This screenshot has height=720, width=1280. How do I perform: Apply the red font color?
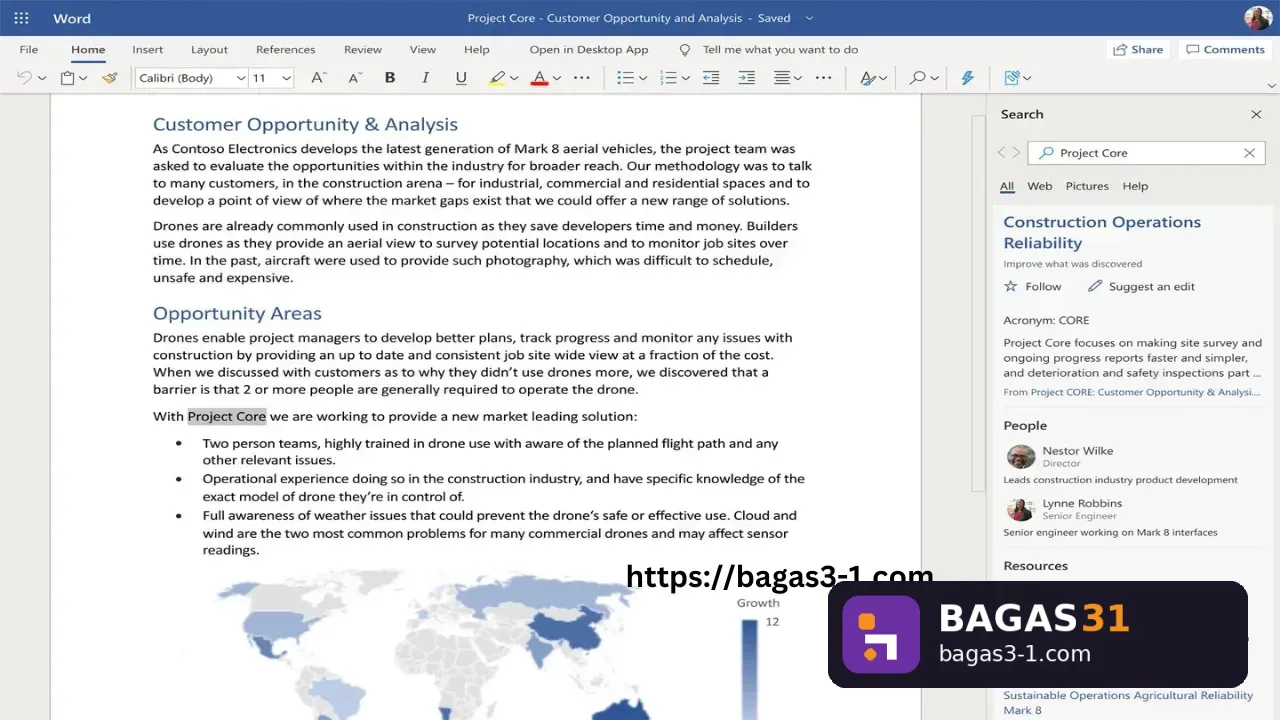539,78
